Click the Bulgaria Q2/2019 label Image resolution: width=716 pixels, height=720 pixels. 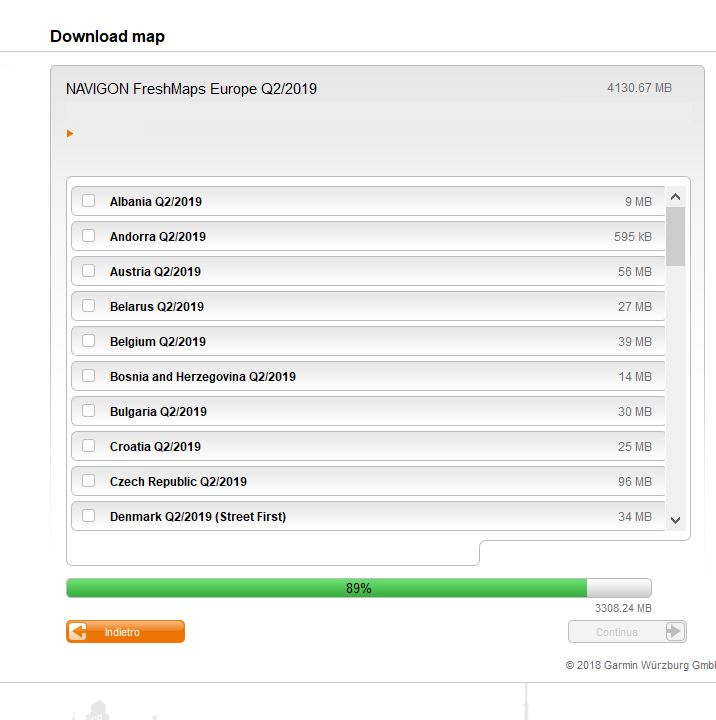pos(158,411)
